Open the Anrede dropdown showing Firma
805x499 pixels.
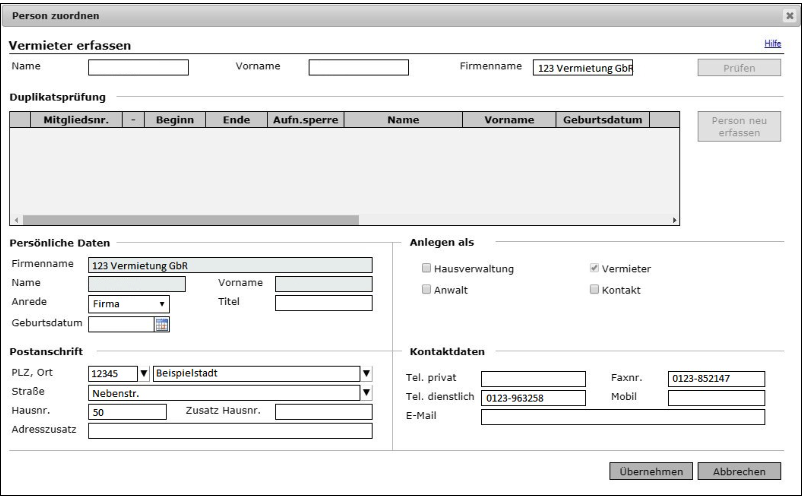coord(128,304)
